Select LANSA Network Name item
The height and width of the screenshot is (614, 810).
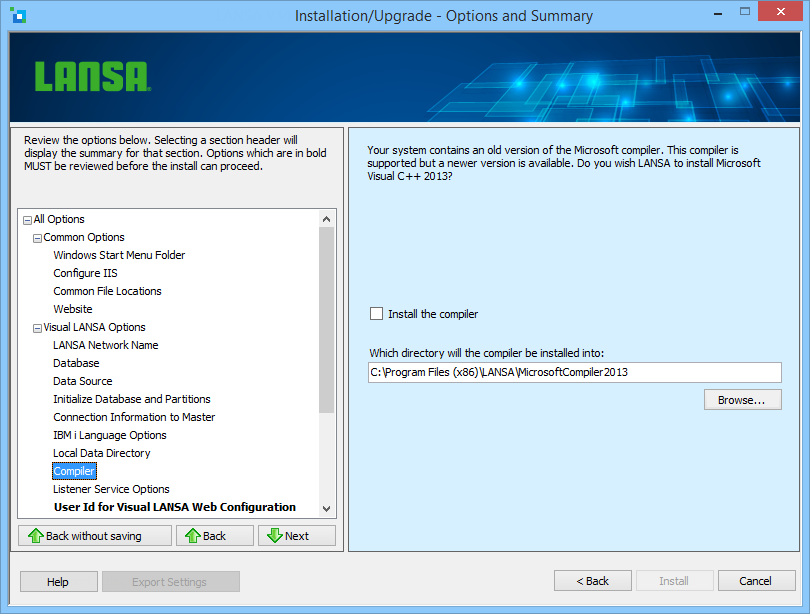(x=105, y=345)
